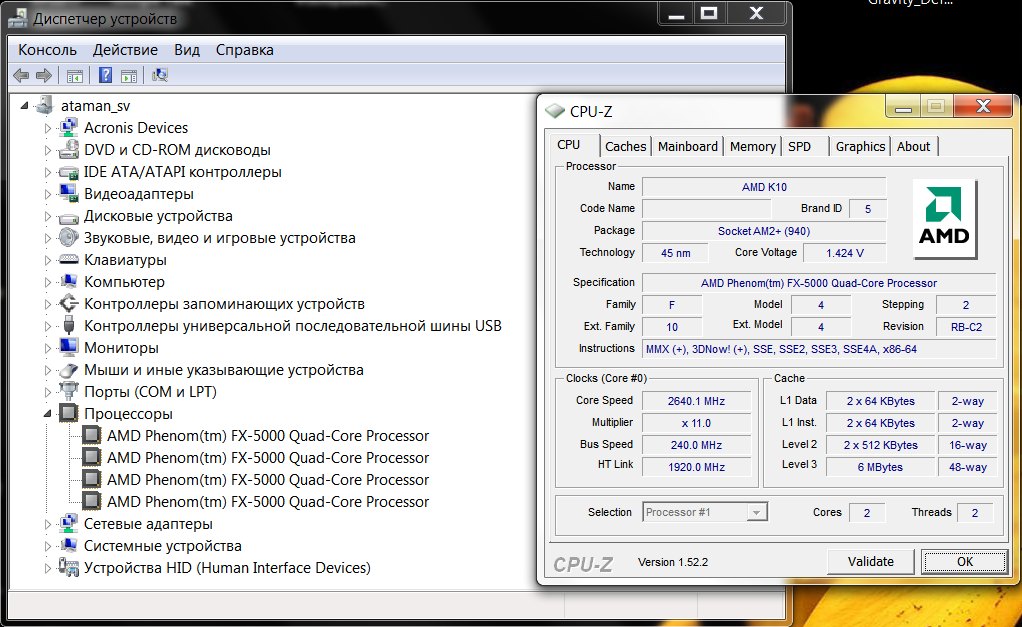Click the Validate button in CPU-Z
Screen dimensions: 1022x627
[x=871, y=561]
